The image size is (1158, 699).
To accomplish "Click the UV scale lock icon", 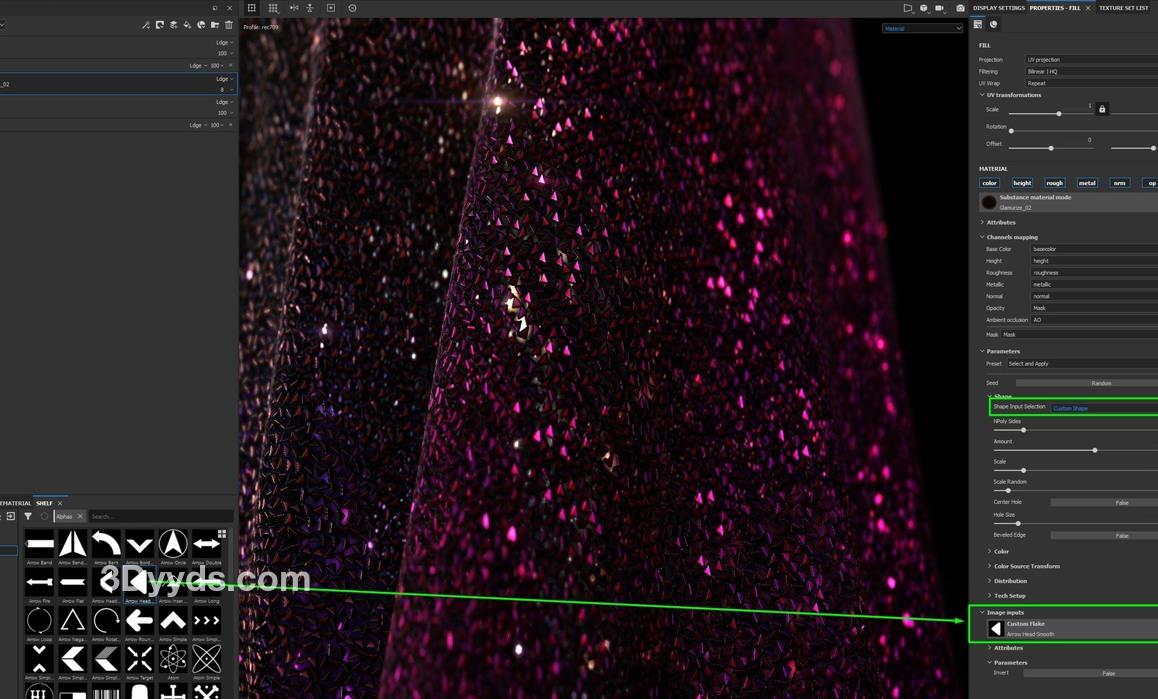I will (x=1102, y=109).
